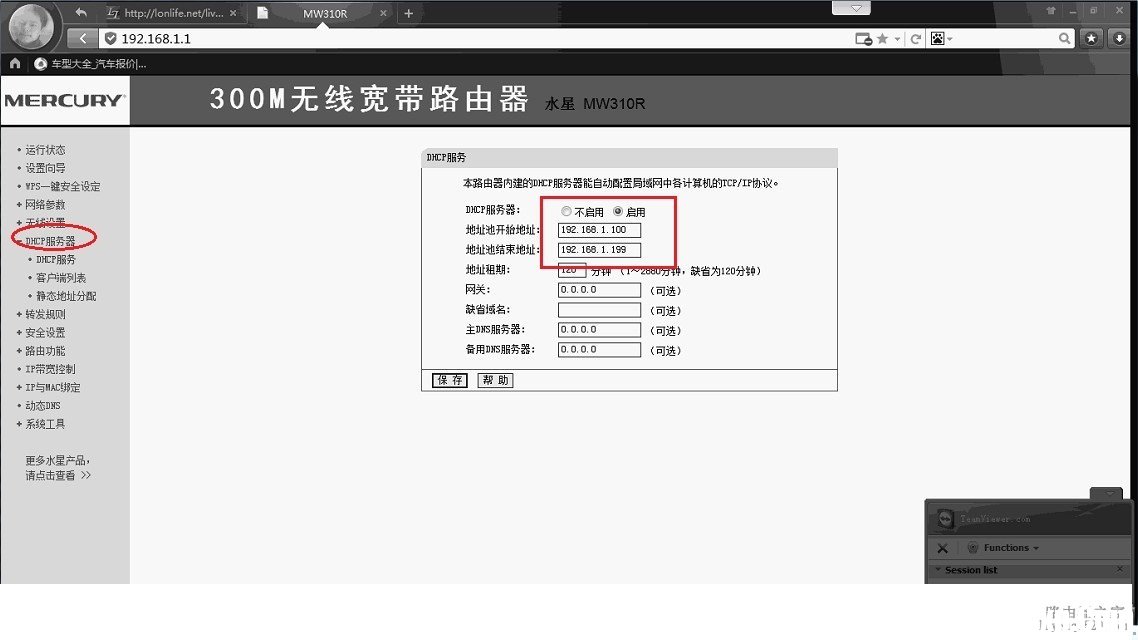Expand IP与MAC绑定 menu

point(52,387)
